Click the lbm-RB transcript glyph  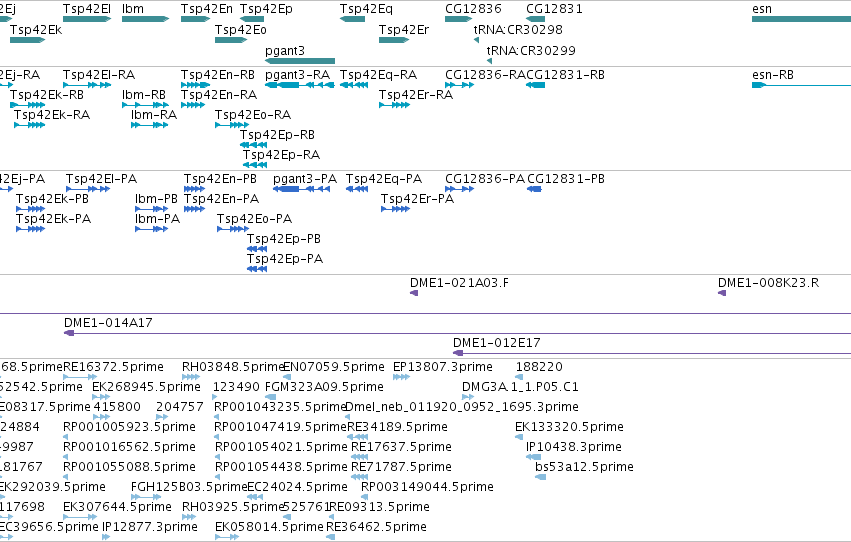[145, 105]
